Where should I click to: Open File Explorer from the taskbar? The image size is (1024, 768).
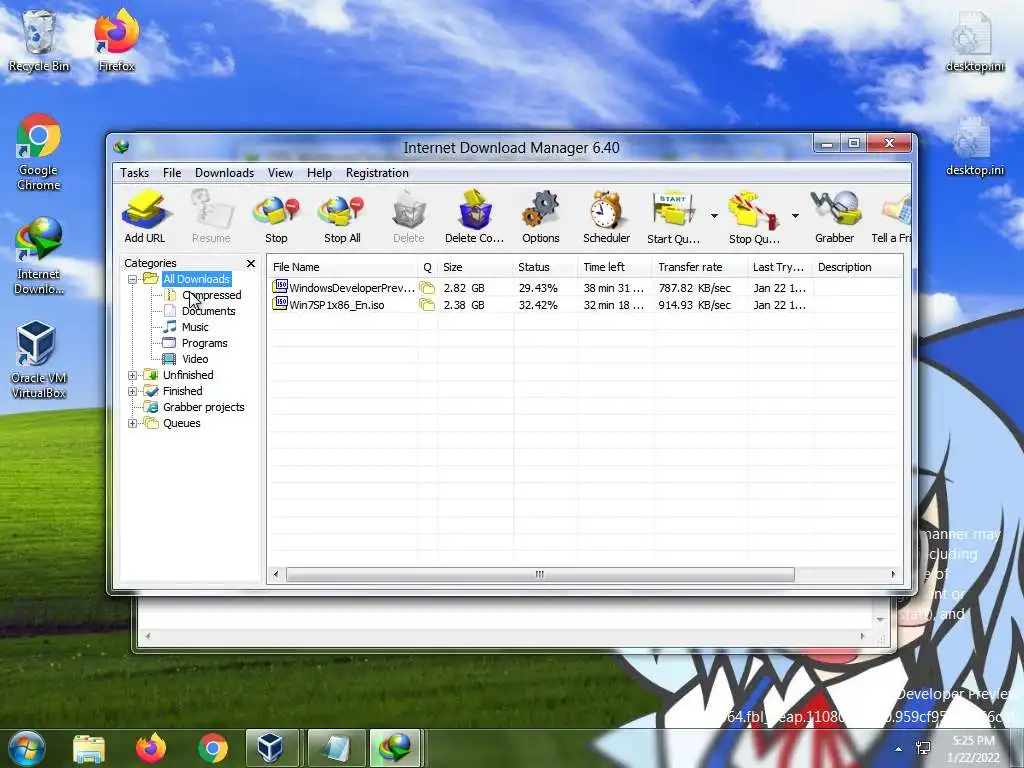pyautogui.click(x=89, y=748)
